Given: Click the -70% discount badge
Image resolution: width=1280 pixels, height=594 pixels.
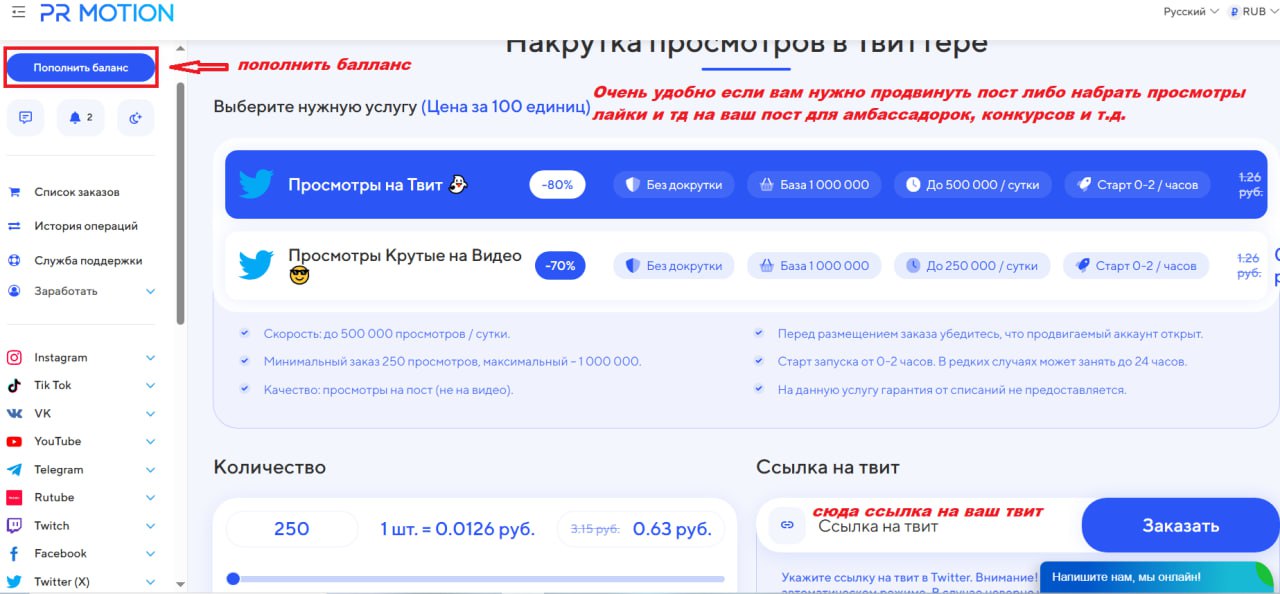Looking at the screenshot, I should click(560, 266).
